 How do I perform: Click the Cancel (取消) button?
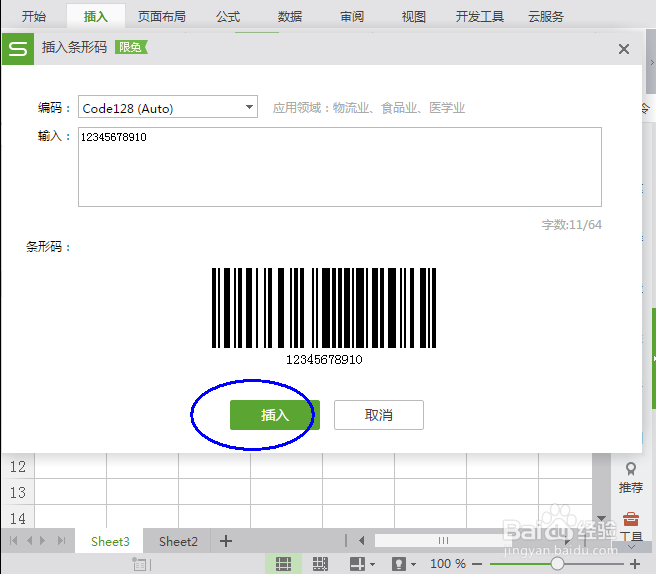[x=379, y=415]
